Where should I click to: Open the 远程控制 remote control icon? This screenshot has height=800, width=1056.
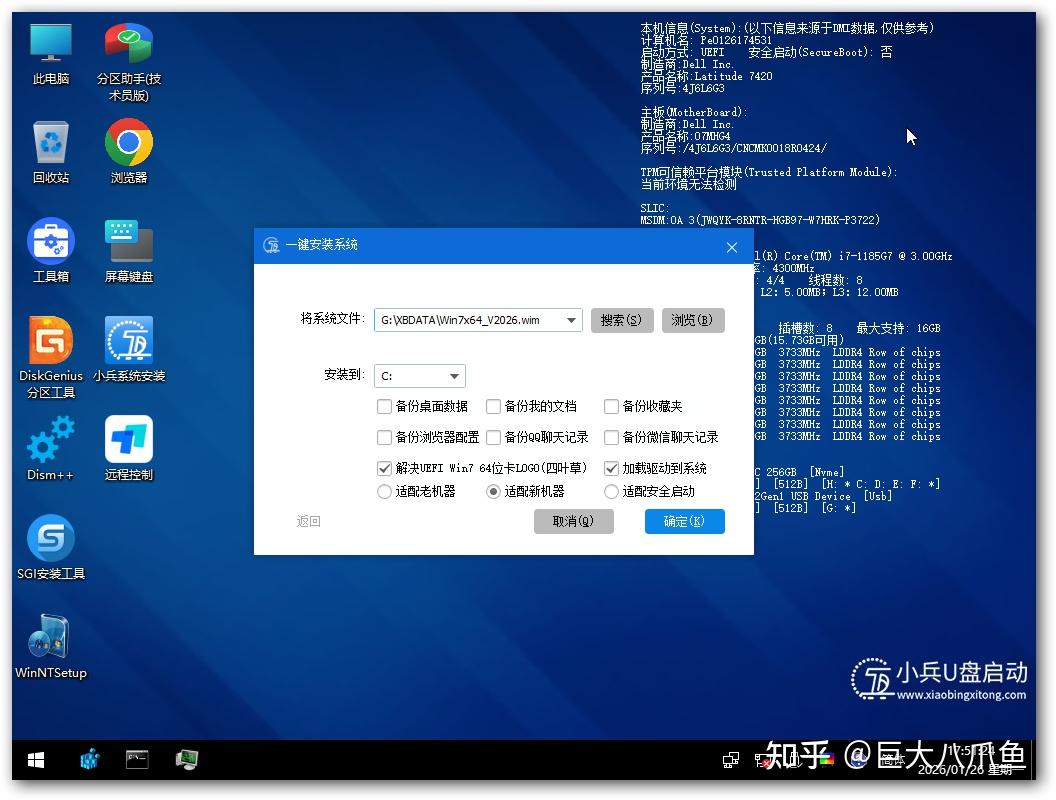pyautogui.click(x=129, y=448)
